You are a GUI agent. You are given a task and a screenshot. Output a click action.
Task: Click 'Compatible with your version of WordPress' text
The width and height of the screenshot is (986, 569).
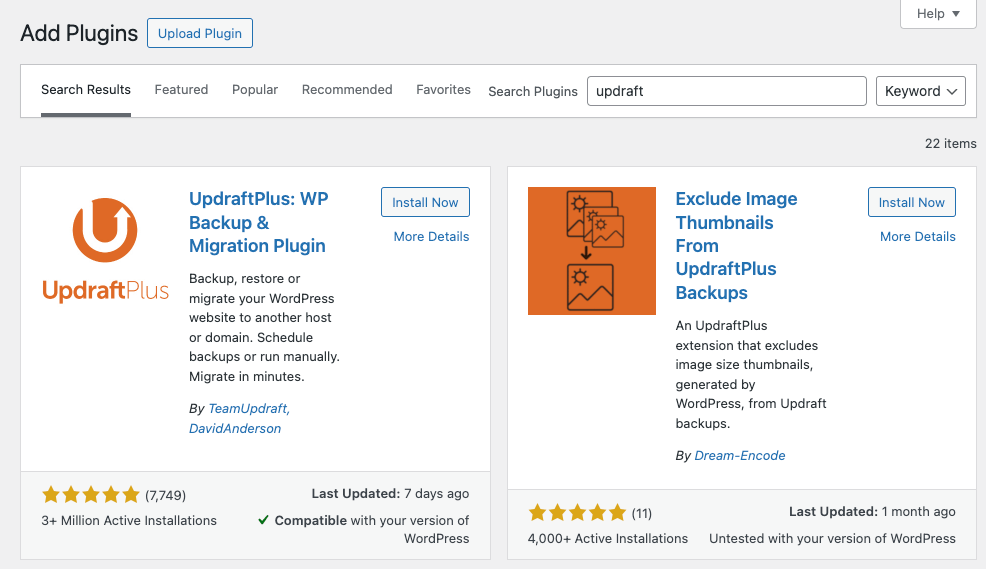372,529
